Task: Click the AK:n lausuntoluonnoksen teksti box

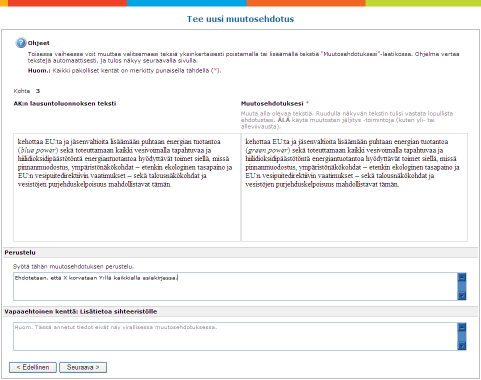Action: 127,187
